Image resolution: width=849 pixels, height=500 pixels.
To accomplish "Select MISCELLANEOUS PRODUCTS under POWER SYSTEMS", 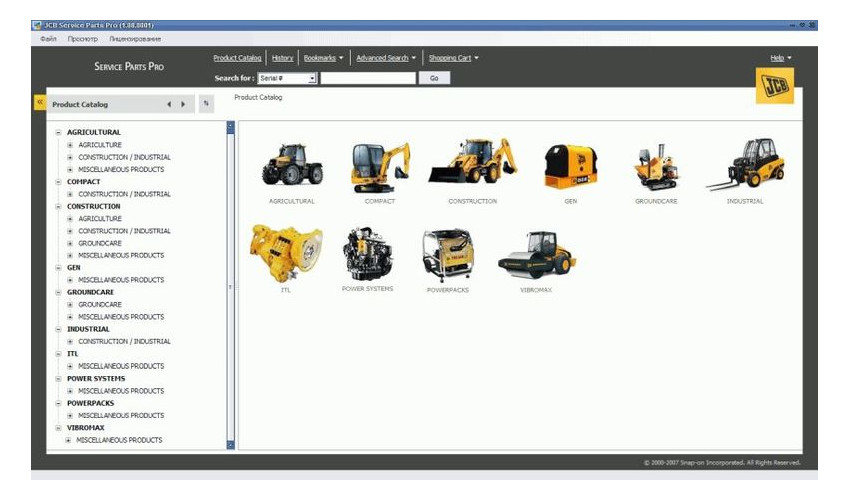I will (x=121, y=391).
